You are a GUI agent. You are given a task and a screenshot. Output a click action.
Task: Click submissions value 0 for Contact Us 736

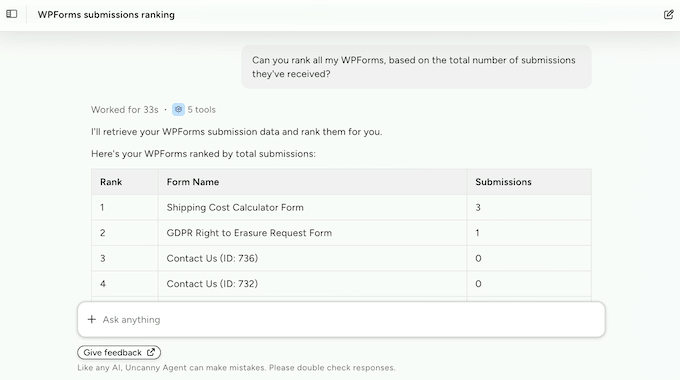(529, 259)
